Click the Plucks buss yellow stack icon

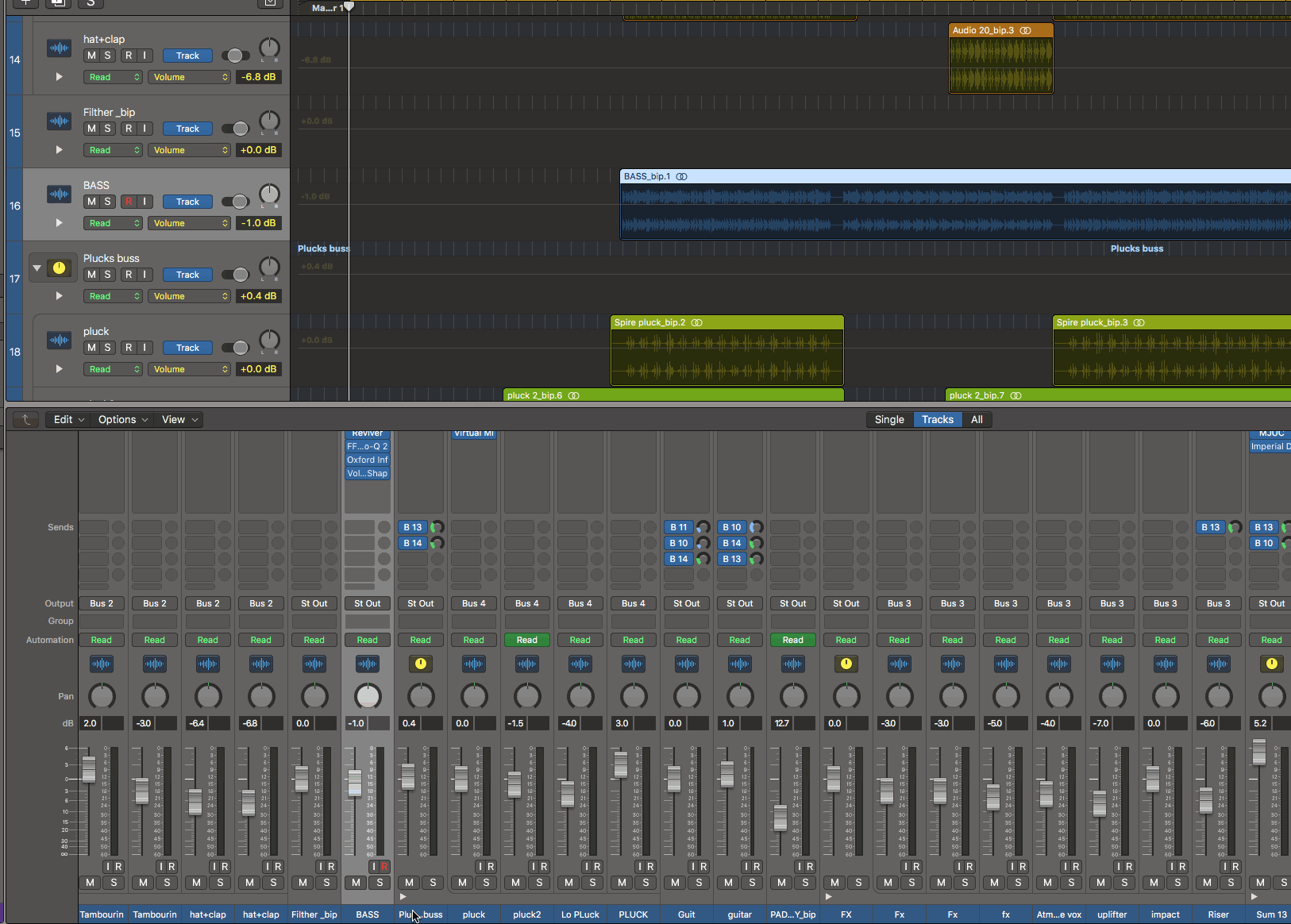click(59, 268)
